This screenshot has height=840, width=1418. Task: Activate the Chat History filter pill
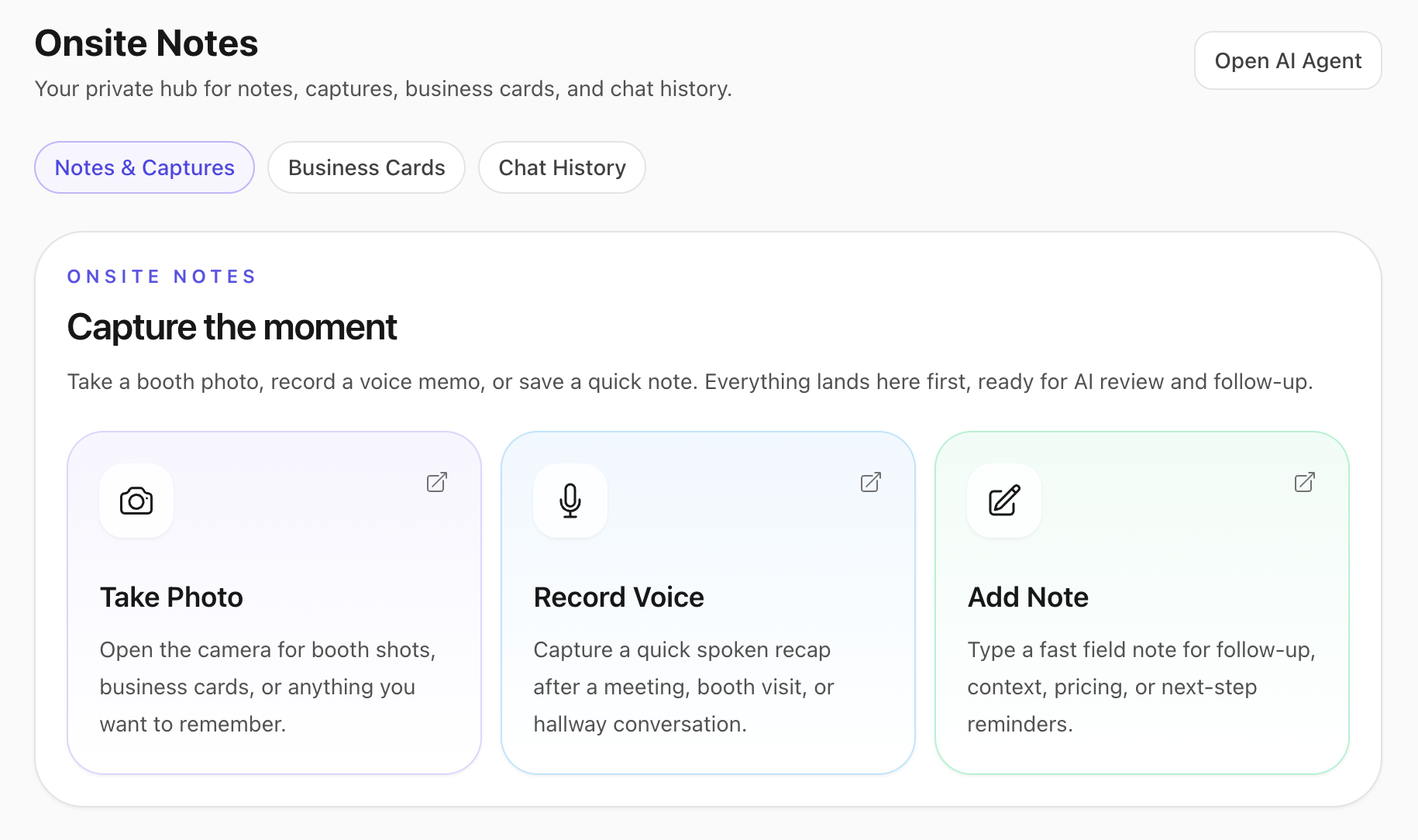[562, 167]
